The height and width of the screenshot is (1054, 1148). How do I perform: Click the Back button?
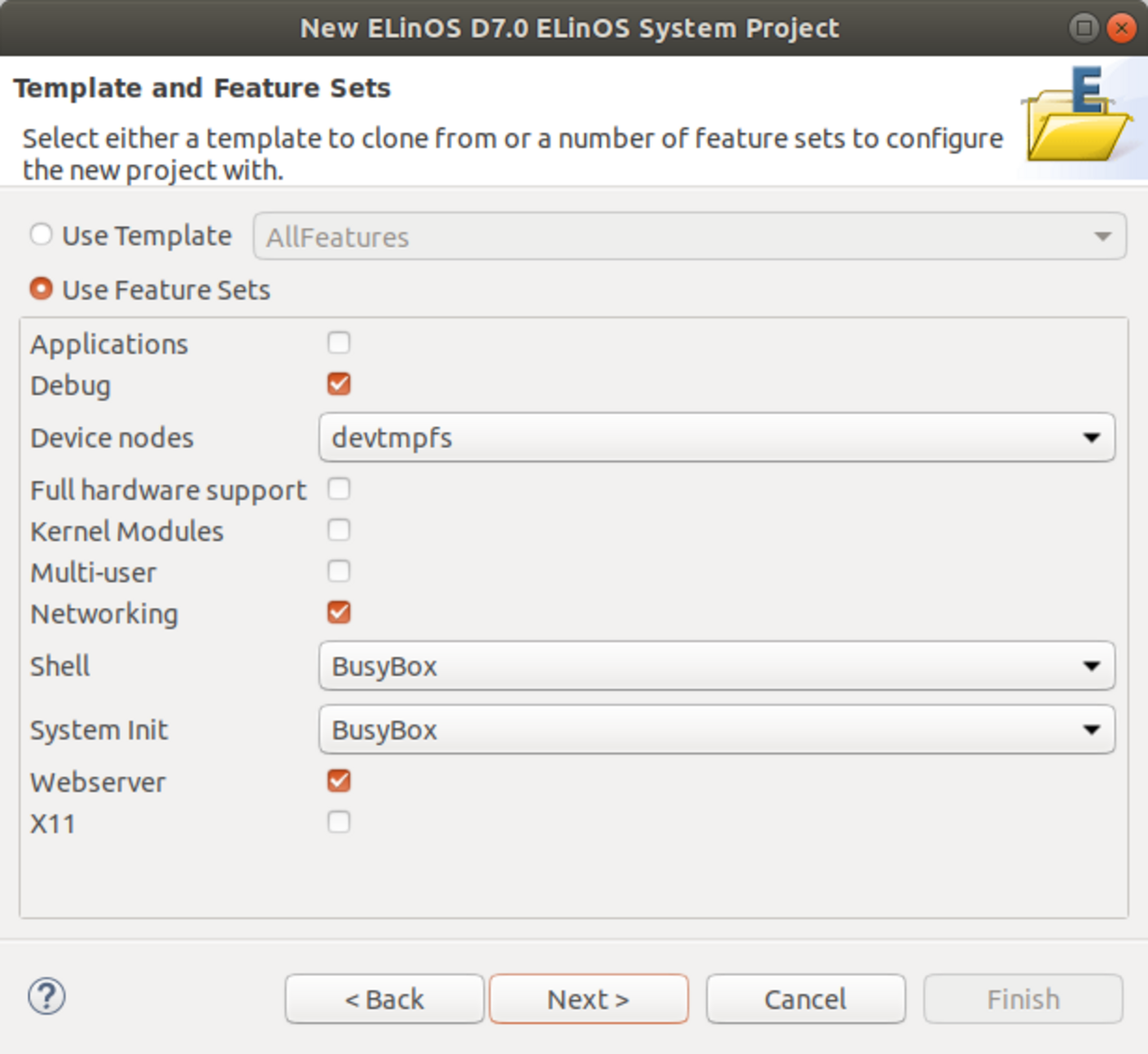(384, 999)
